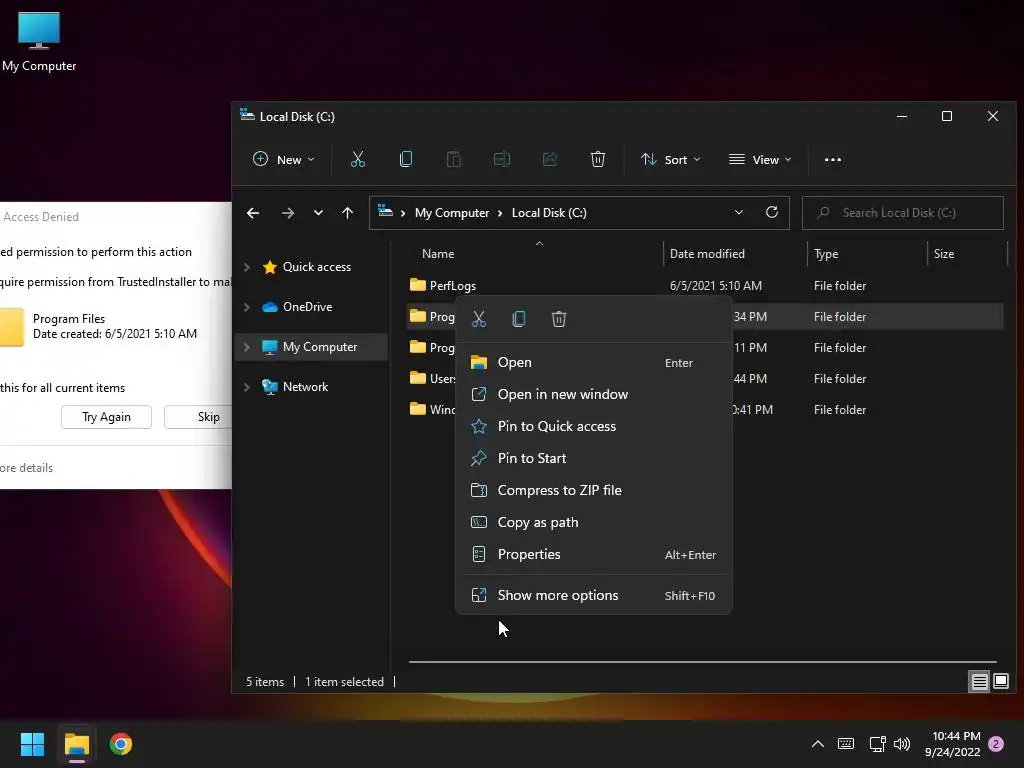Screen dimensions: 1024x768
Task: Expand the My Computer tree node
Action: pyautogui.click(x=247, y=347)
